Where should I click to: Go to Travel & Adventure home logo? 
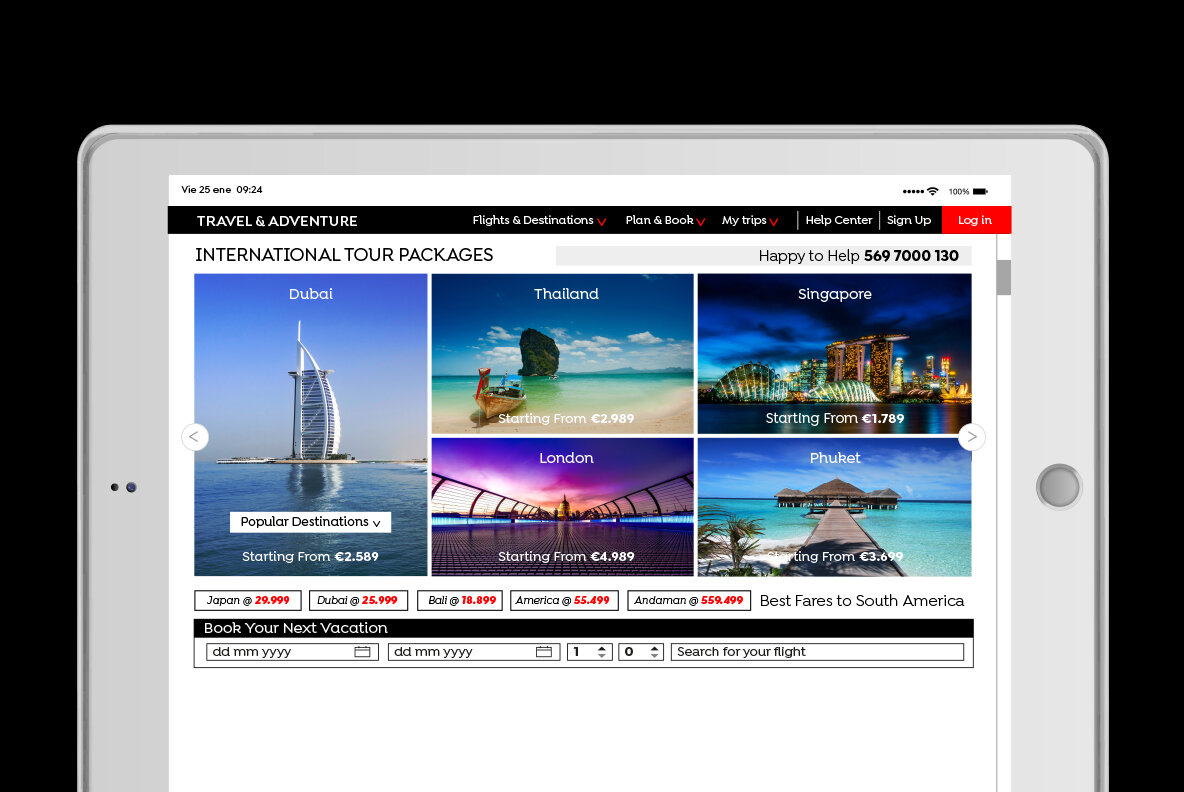(x=277, y=221)
